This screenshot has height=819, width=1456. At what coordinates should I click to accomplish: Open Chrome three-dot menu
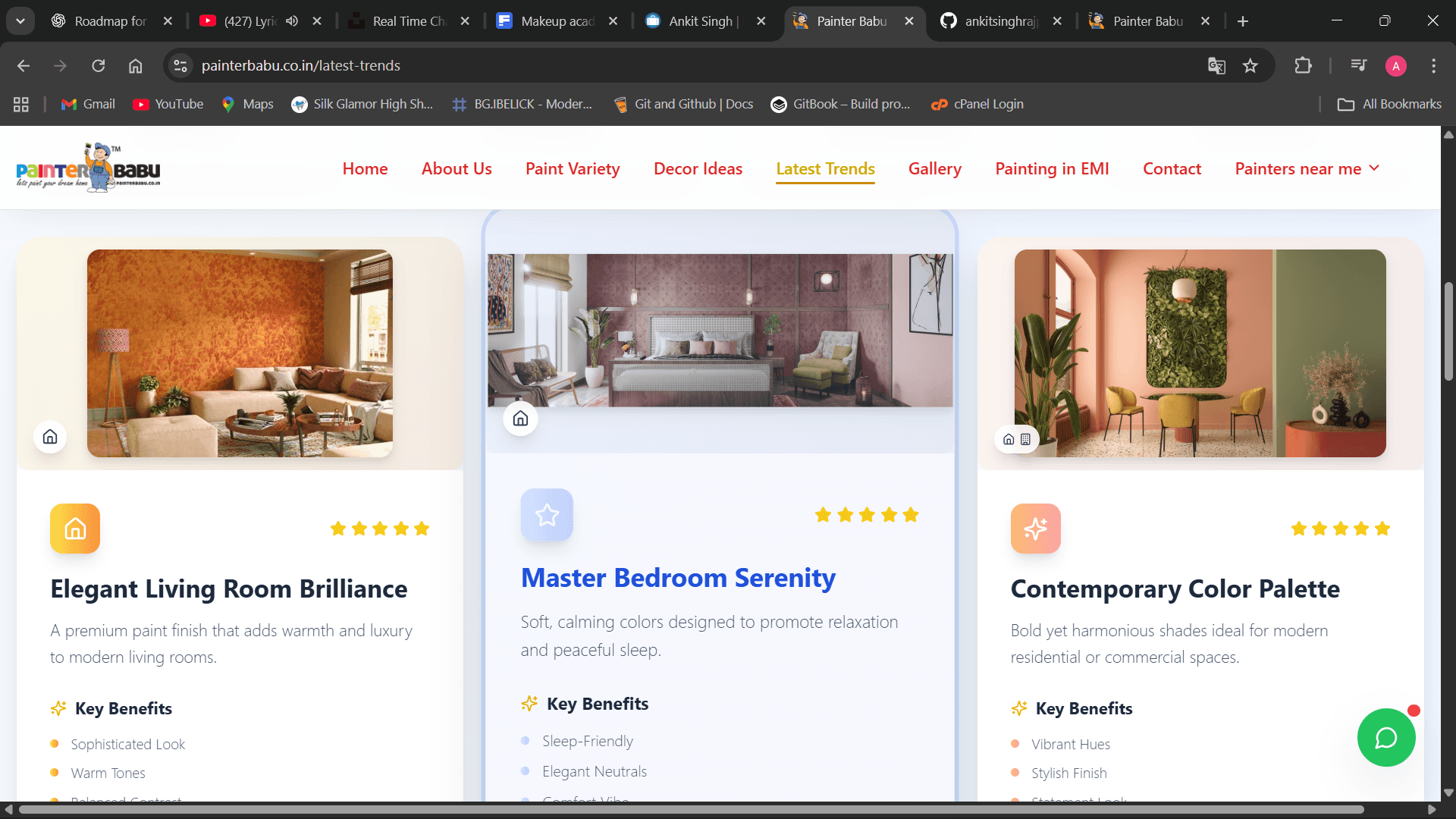point(1433,66)
